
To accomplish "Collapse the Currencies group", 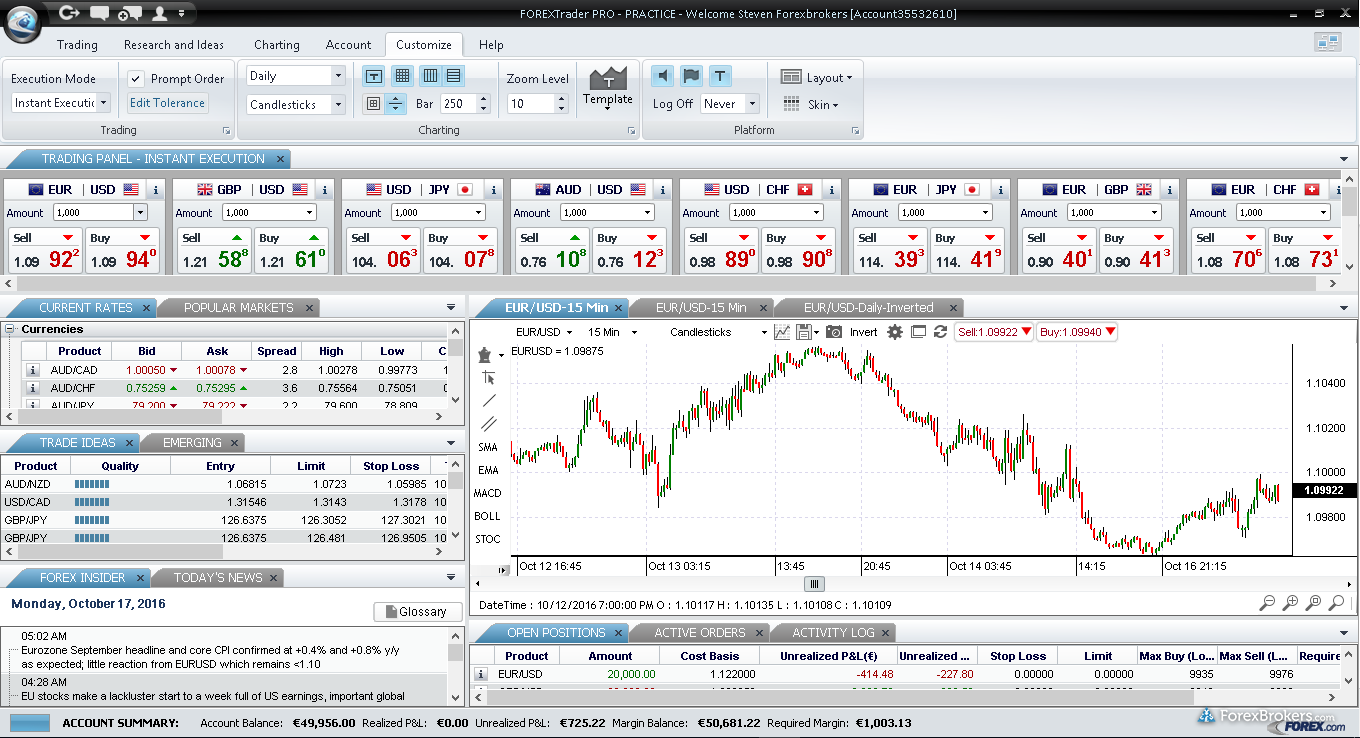I will pos(10,329).
